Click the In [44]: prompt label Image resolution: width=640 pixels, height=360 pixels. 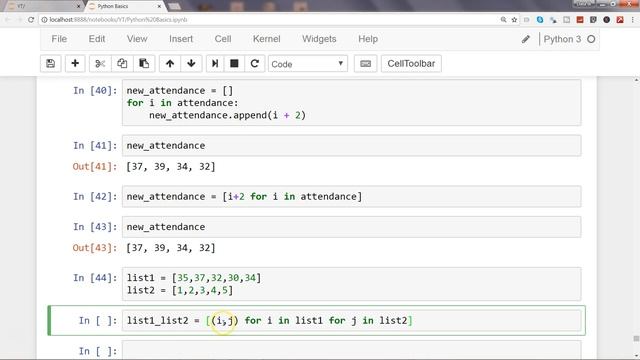tap(95, 278)
